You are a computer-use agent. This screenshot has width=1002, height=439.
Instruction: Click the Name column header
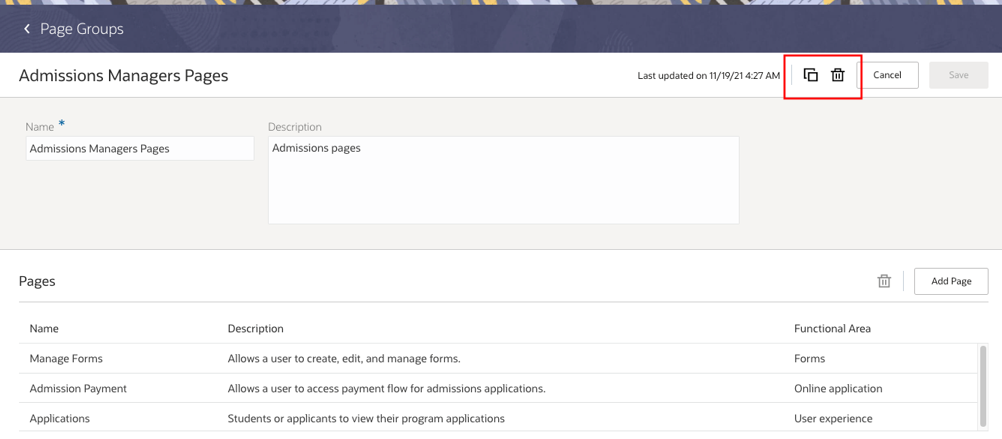pyautogui.click(x=44, y=328)
